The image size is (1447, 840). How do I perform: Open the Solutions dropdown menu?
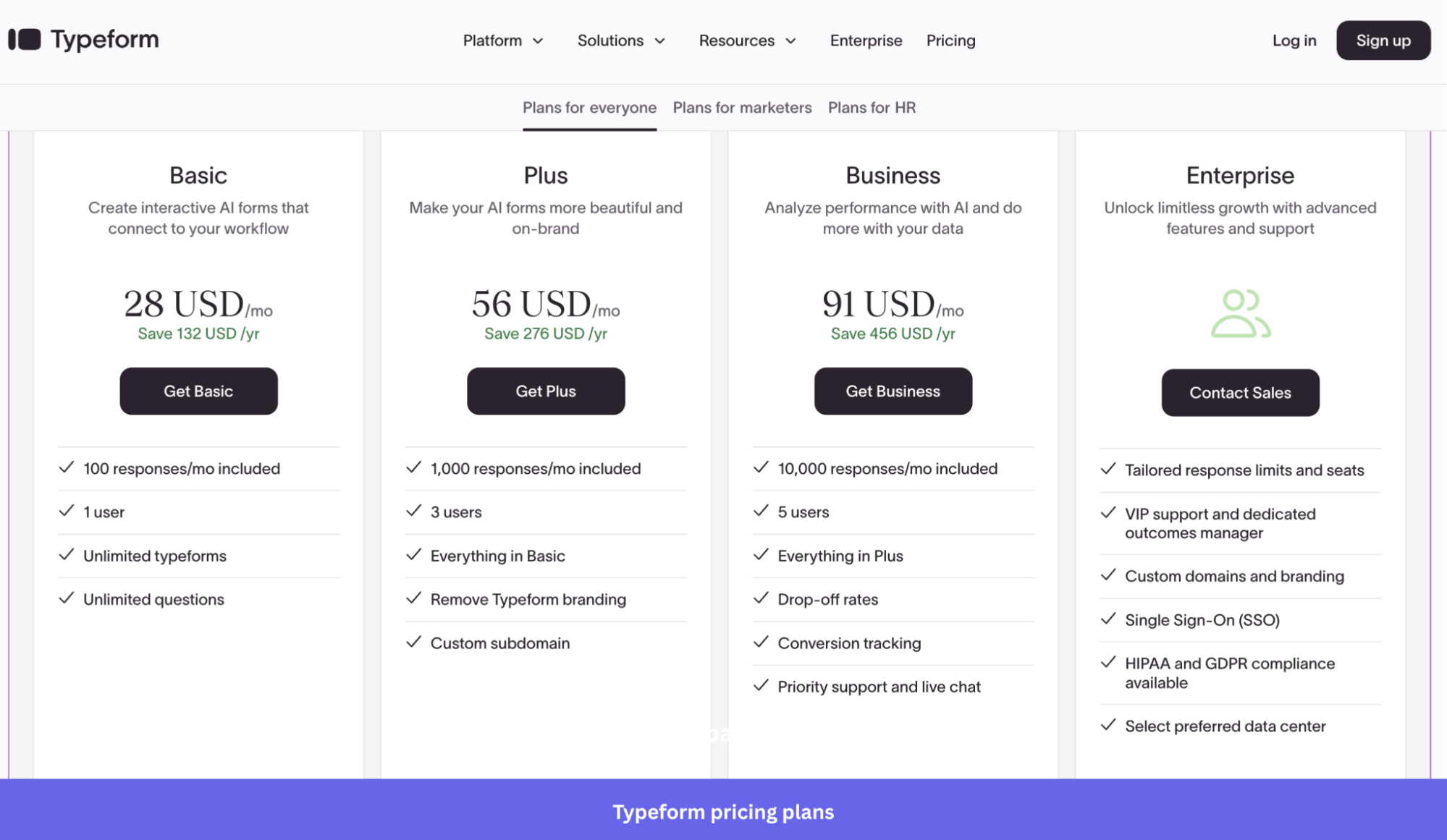tap(620, 41)
